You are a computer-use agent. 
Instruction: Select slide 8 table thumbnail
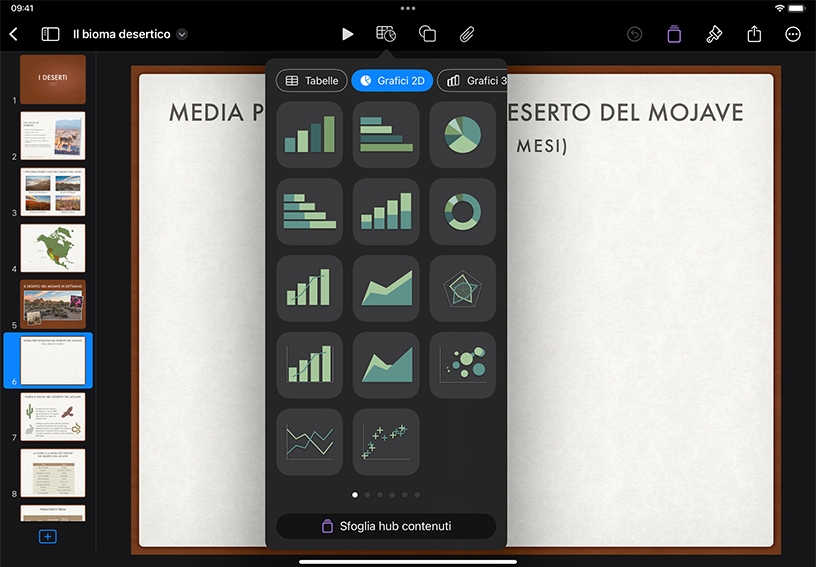point(53,473)
